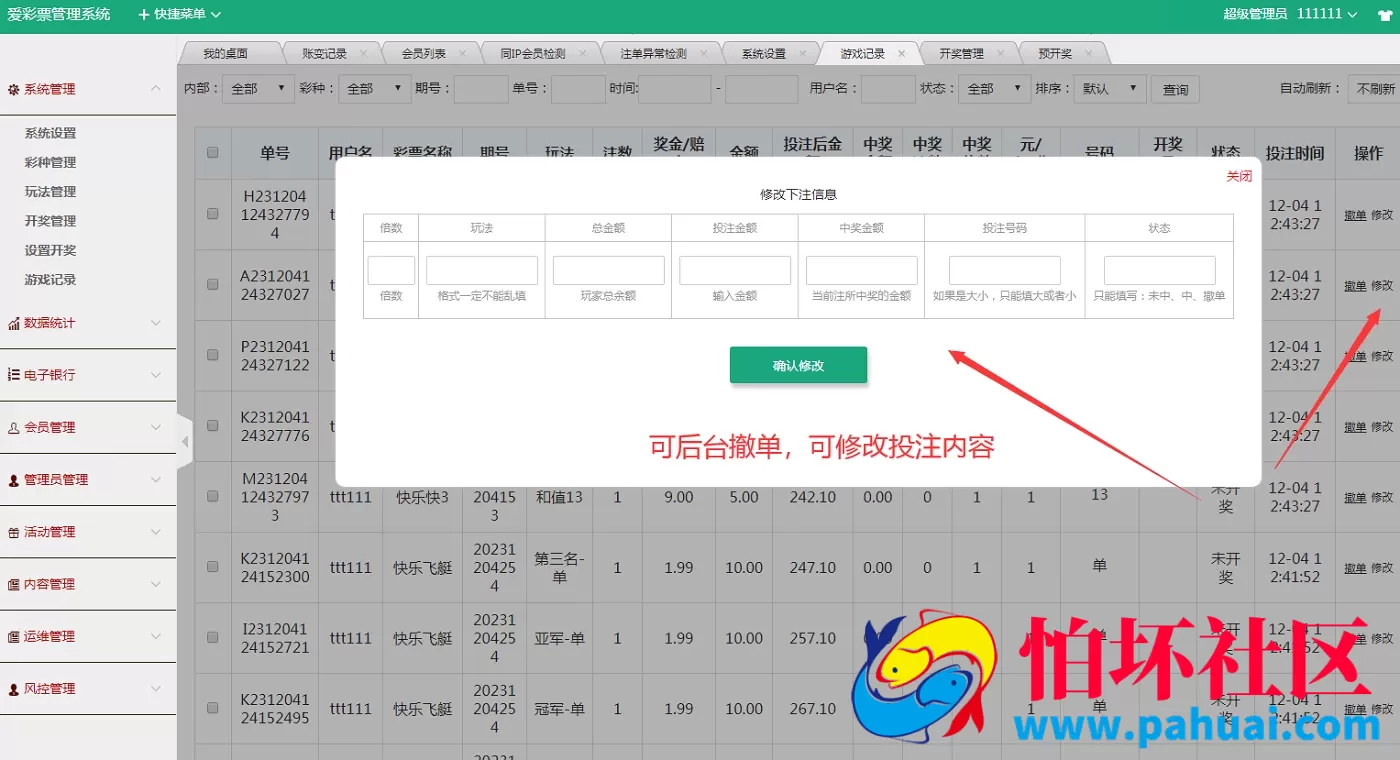This screenshot has width=1400, height=760.
Task: Open the 彩种 filter dropdown
Action: tap(375, 89)
